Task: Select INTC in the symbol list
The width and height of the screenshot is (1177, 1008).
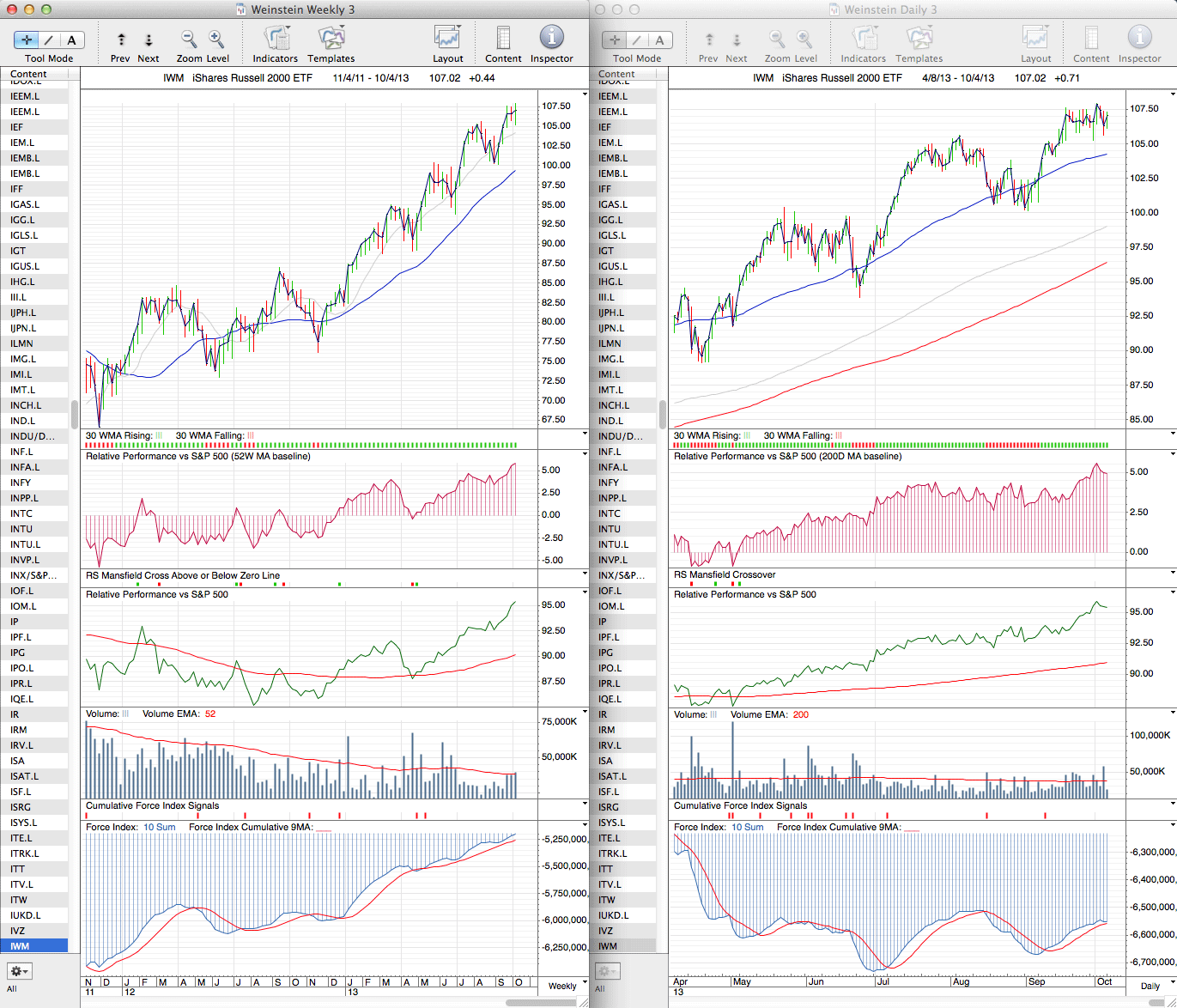Action: pos(21,513)
